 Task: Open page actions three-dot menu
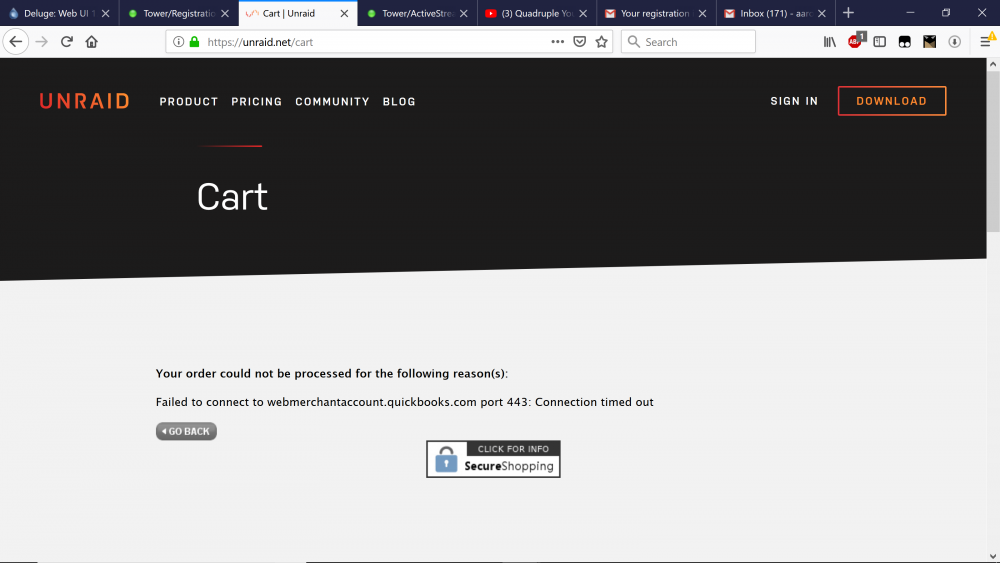(557, 42)
